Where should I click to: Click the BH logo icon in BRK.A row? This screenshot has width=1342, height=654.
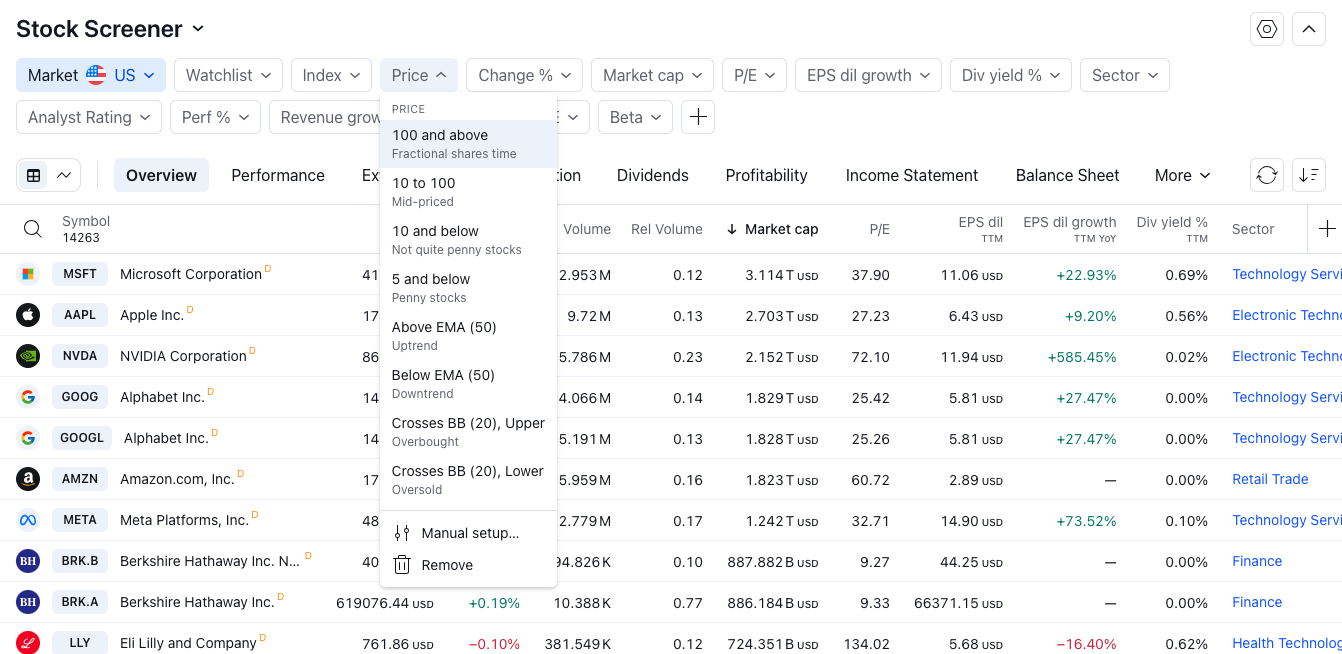click(28, 602)
